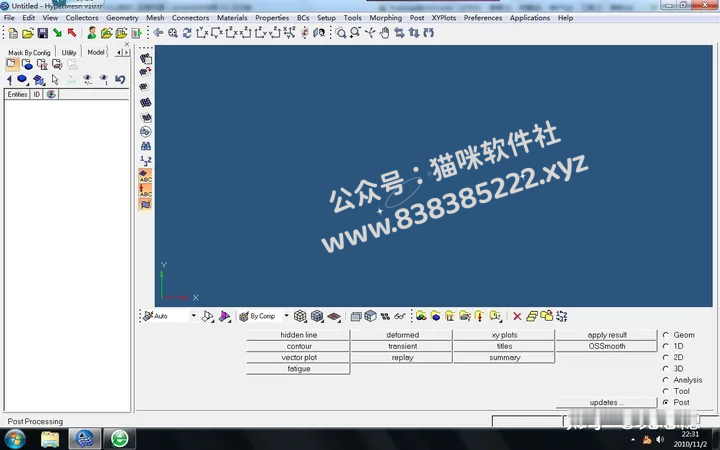Viewport: 720px width, 450px height.
Task: Open the Auto selection mode dropdown
Action: pos(193,316)
